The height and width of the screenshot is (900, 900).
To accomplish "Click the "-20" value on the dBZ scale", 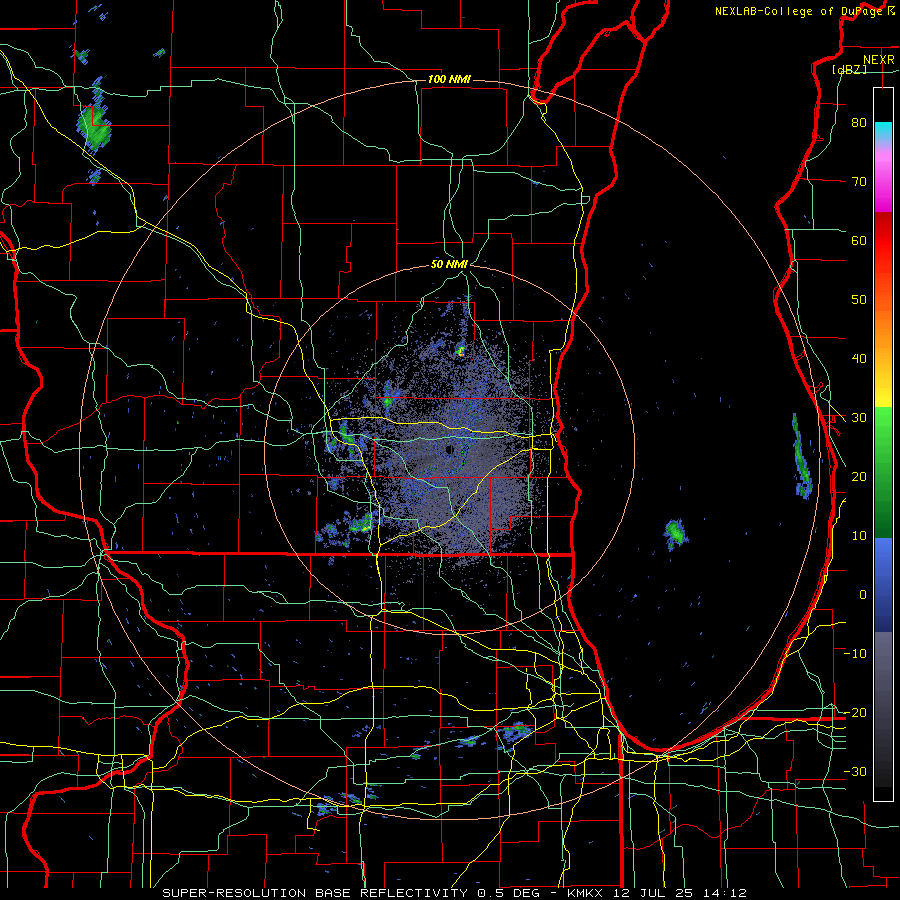I will pos(855,712).
